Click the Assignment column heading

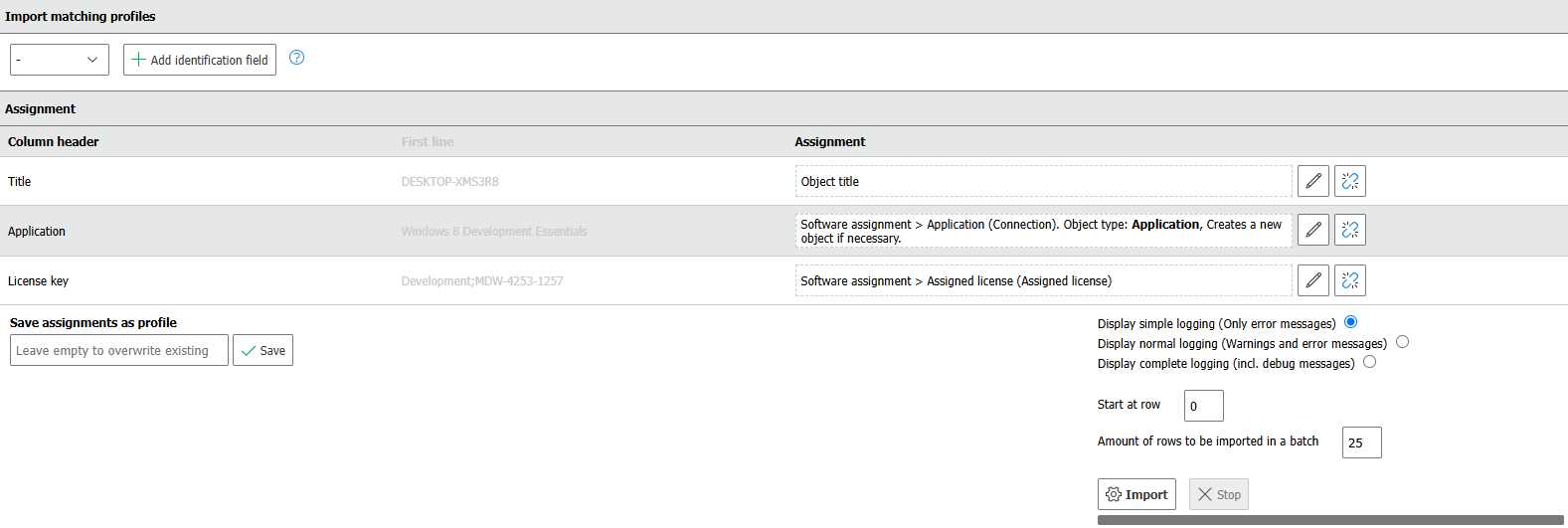(829, 142)
